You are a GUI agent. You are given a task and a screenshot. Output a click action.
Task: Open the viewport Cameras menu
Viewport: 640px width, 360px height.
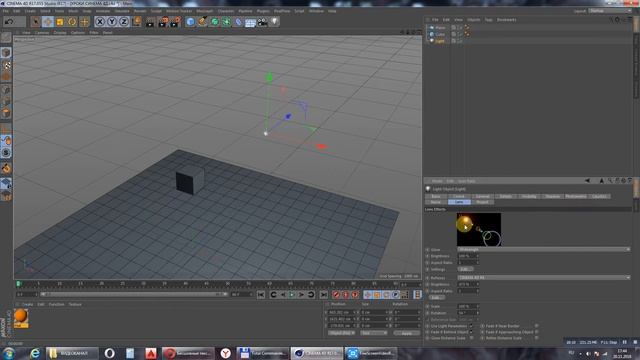coord(42,32)
